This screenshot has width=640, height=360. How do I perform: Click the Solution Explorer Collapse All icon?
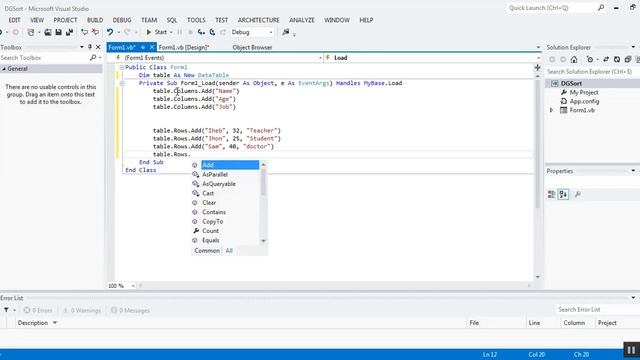point(628,60)
